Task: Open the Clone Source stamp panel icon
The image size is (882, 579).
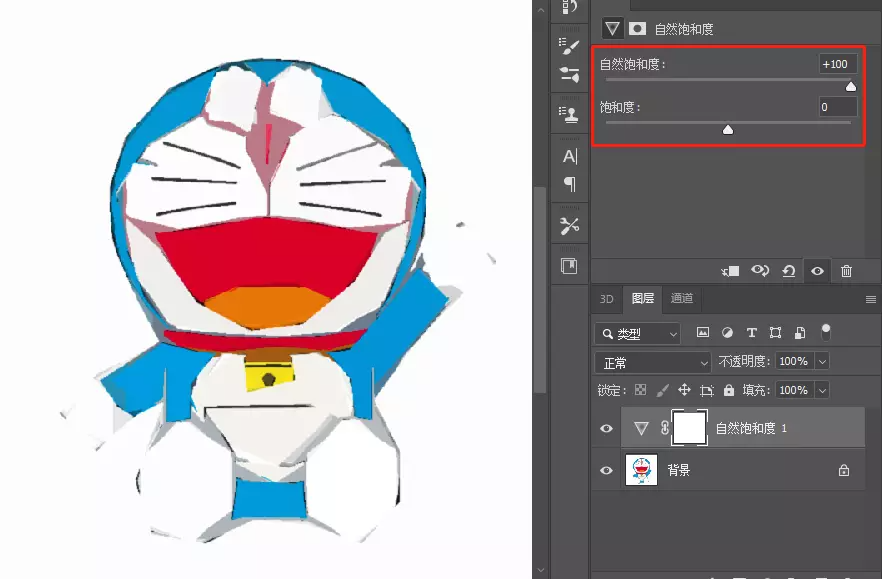Action: [x=569, y=114]
